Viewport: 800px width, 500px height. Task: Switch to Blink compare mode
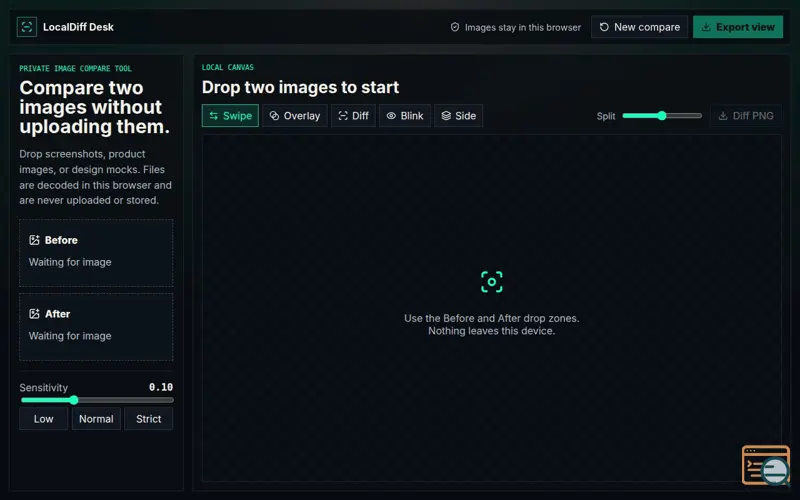[405, 116]
